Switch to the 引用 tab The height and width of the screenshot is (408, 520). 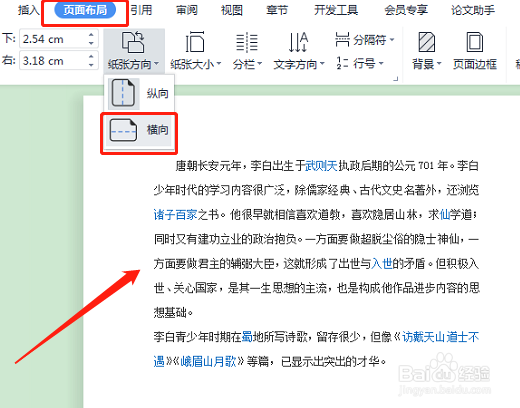pyautogui.click(x=141, y=10)
